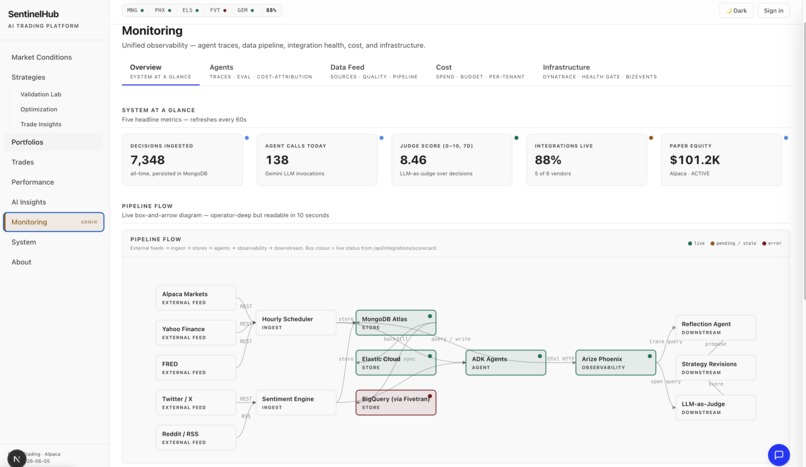This screenshot has height=467, width=806.
Task: Select the Hourly Scheduler ingest node
Action: tap(296, 323)
